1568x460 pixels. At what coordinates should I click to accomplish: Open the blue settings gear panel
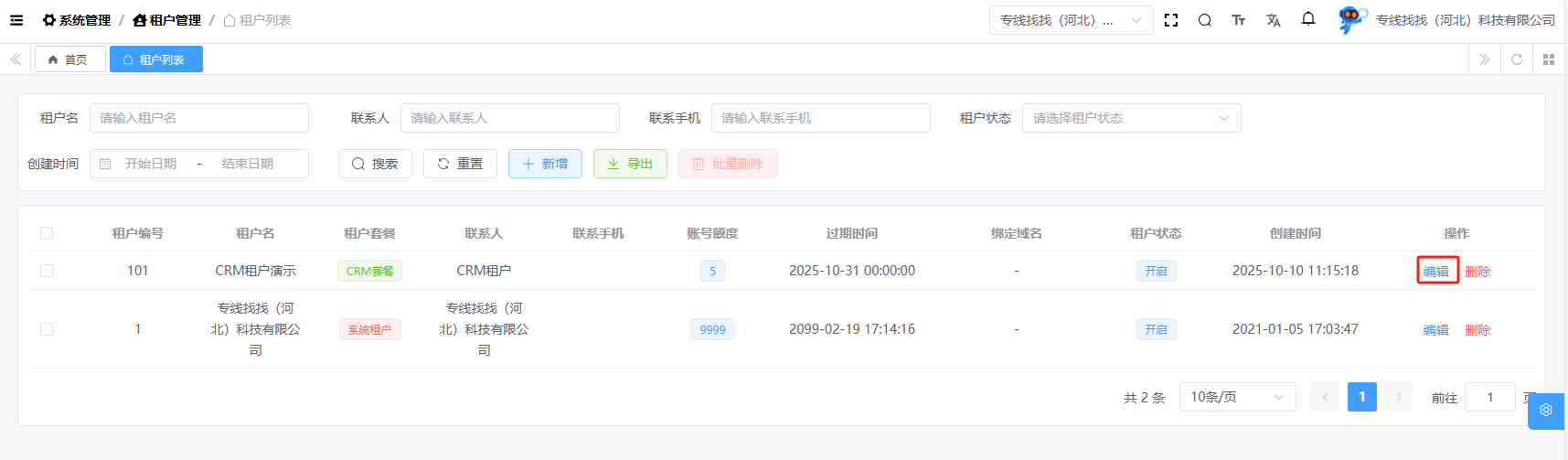(1546, 411)
